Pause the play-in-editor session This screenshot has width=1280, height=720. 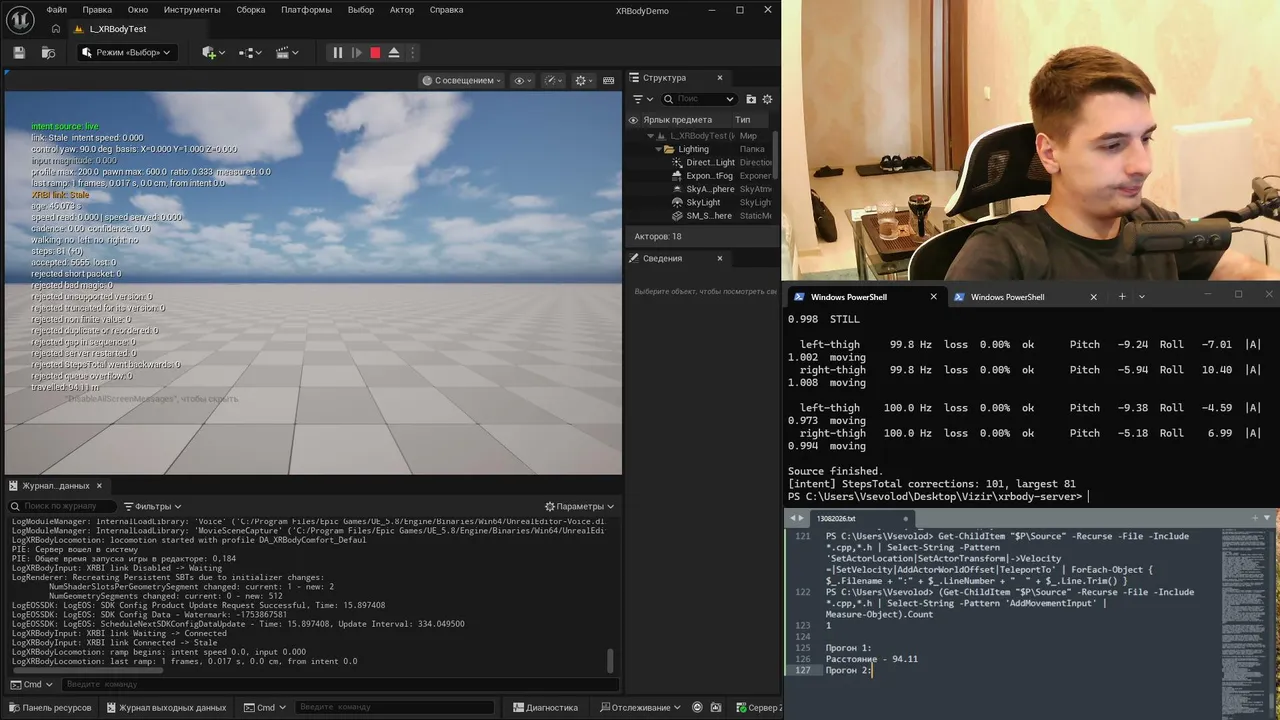coord(337,52)
